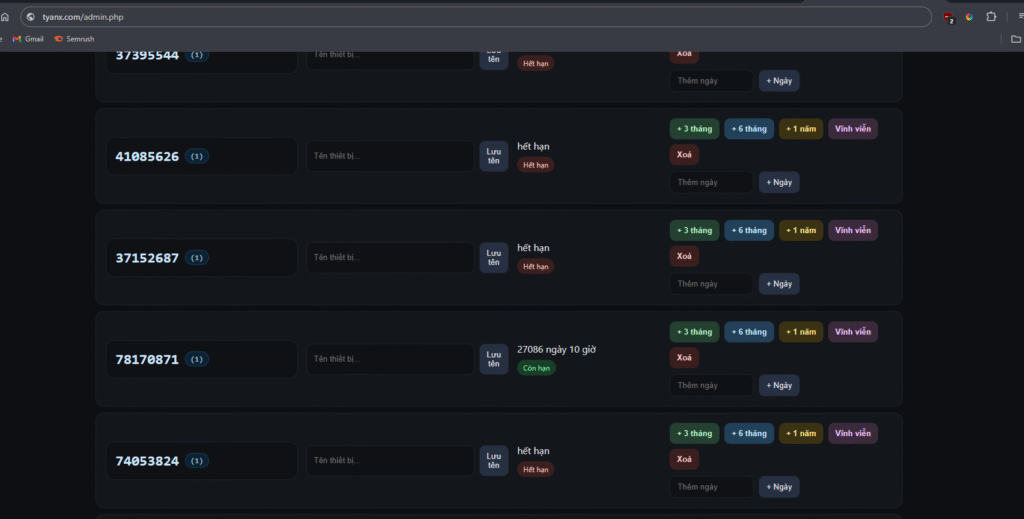Open the site information icon in address bar
The image size is (1024, 519).
(31, 17)
